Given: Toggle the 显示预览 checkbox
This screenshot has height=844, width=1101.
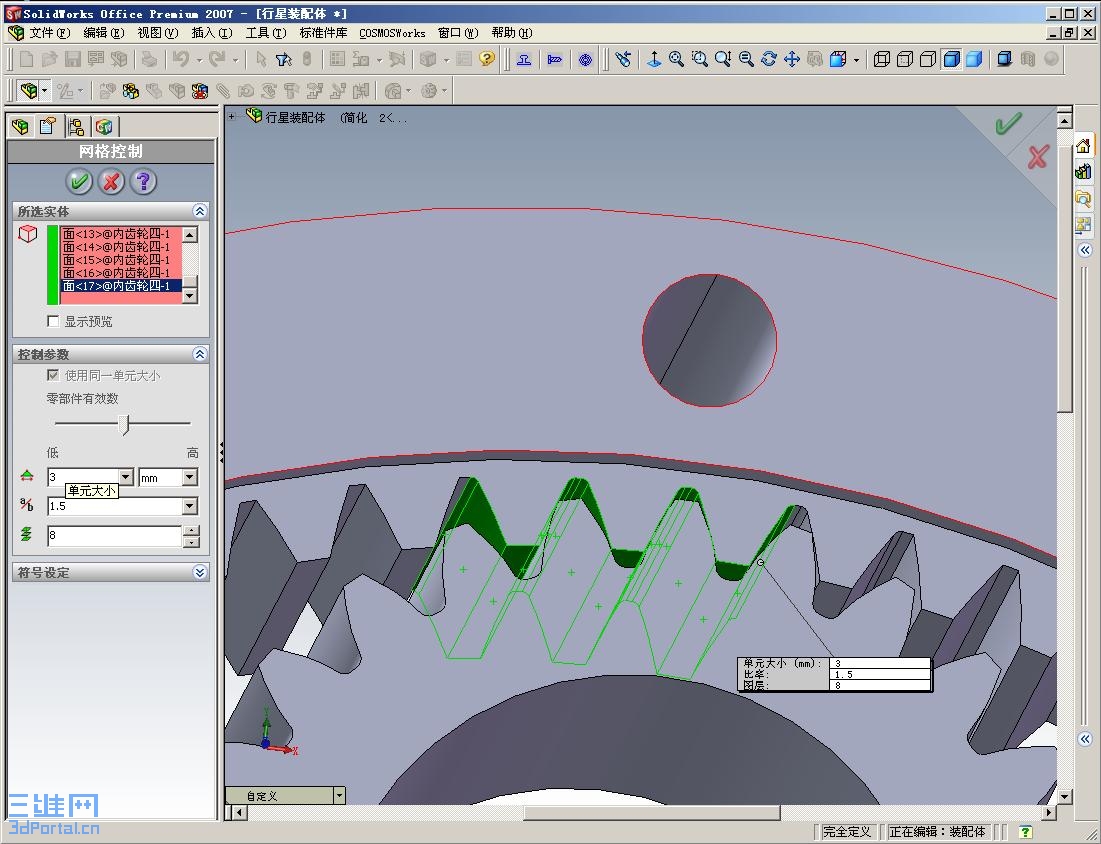Looking at the screenshot, I should (53, 321).
